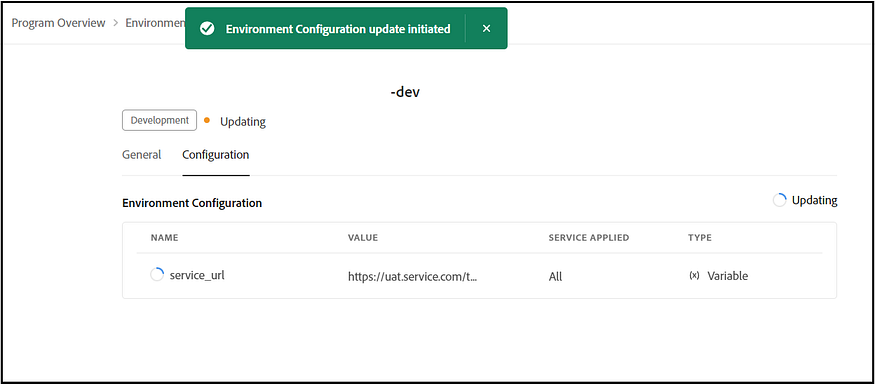Click the All service applied cell
Screen dimensions: 875x384
pos(555,276)
